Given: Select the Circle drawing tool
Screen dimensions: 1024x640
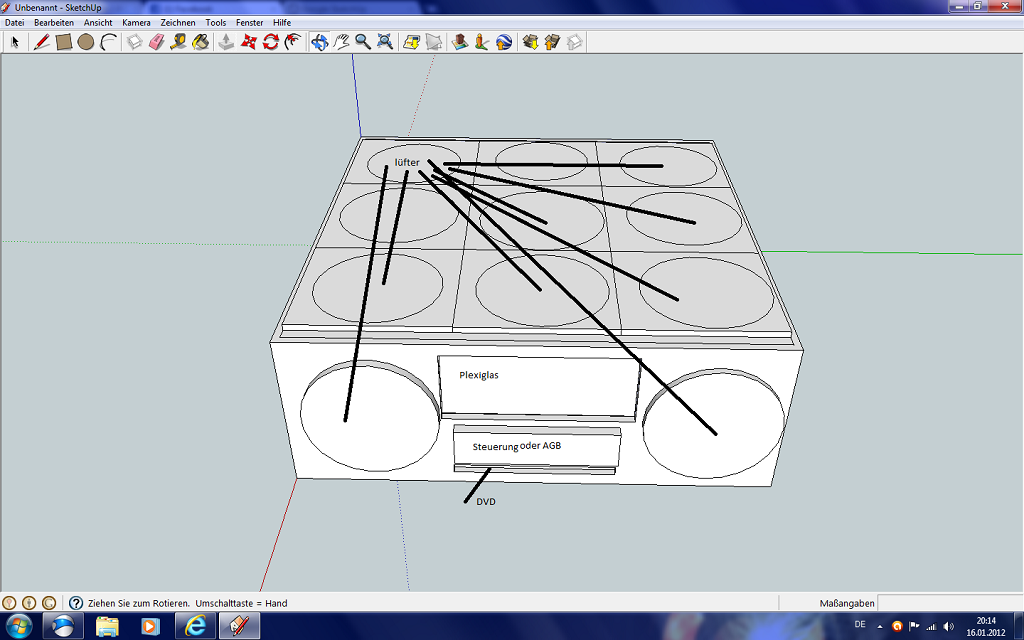Looking at the screenshot, I should [84, 41].
